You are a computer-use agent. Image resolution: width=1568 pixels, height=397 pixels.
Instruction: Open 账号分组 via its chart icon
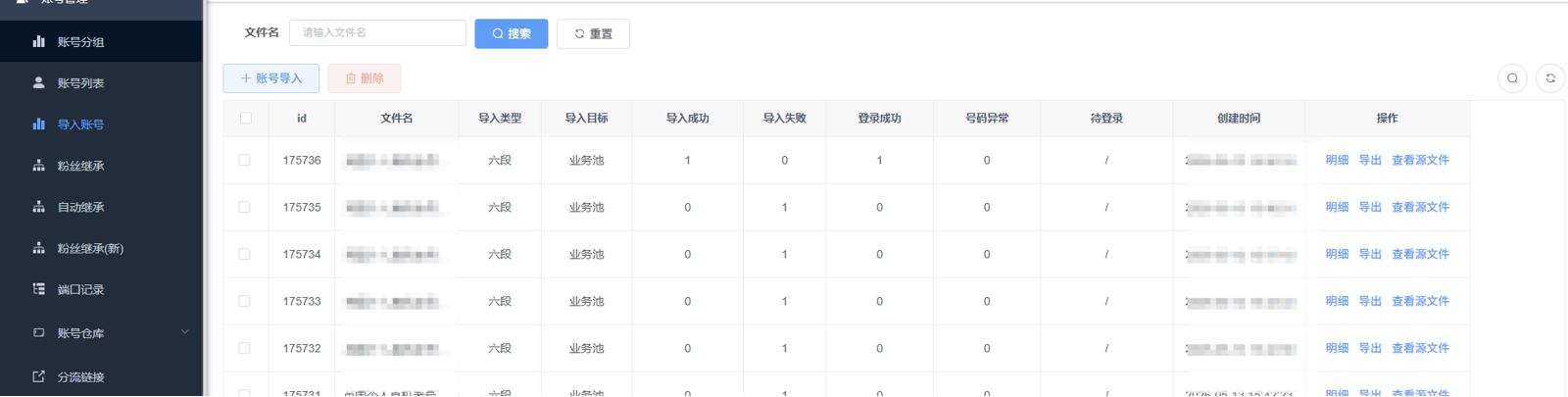click(x=38, y=41)
